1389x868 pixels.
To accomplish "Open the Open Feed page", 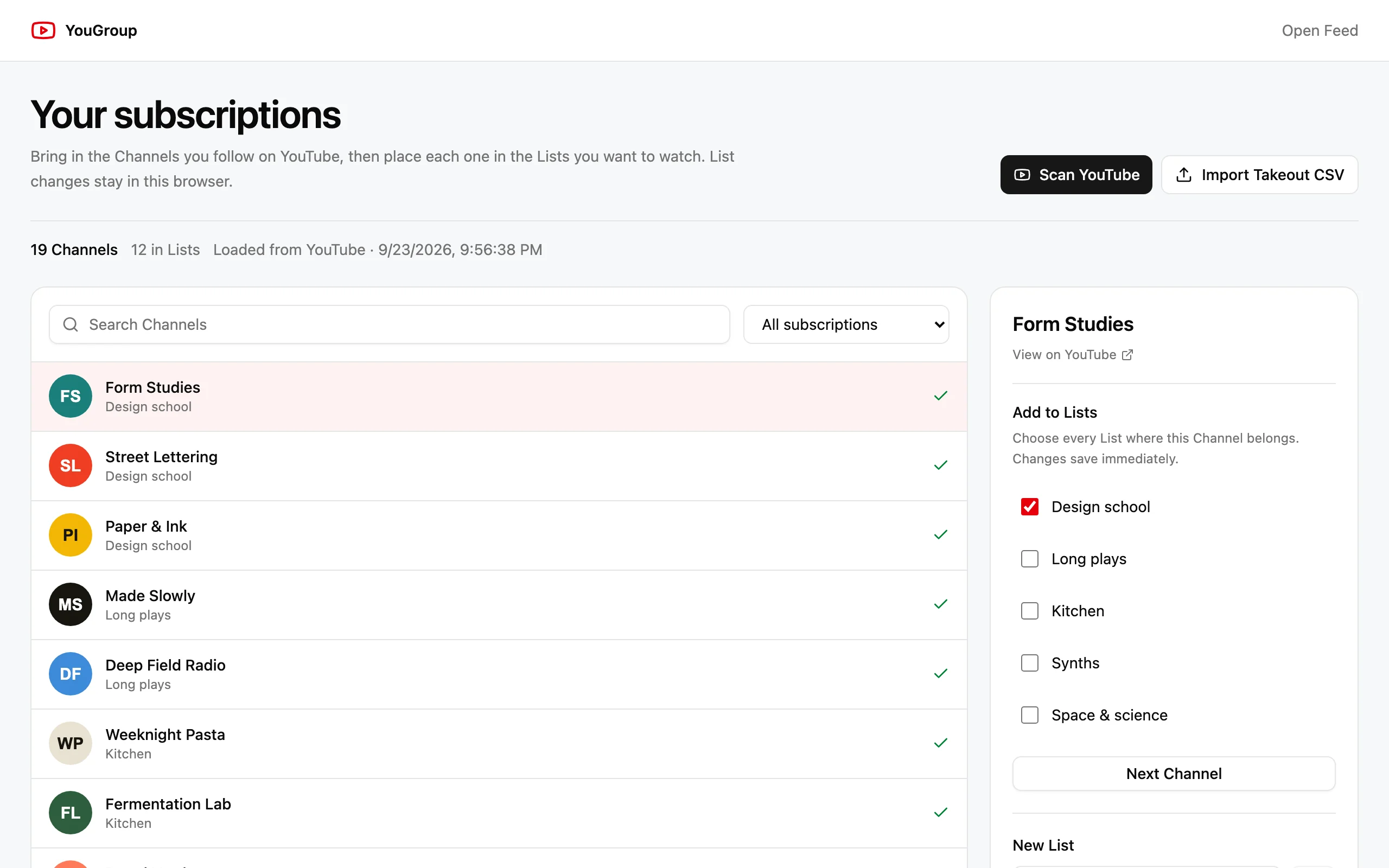I will point(1320,30).
